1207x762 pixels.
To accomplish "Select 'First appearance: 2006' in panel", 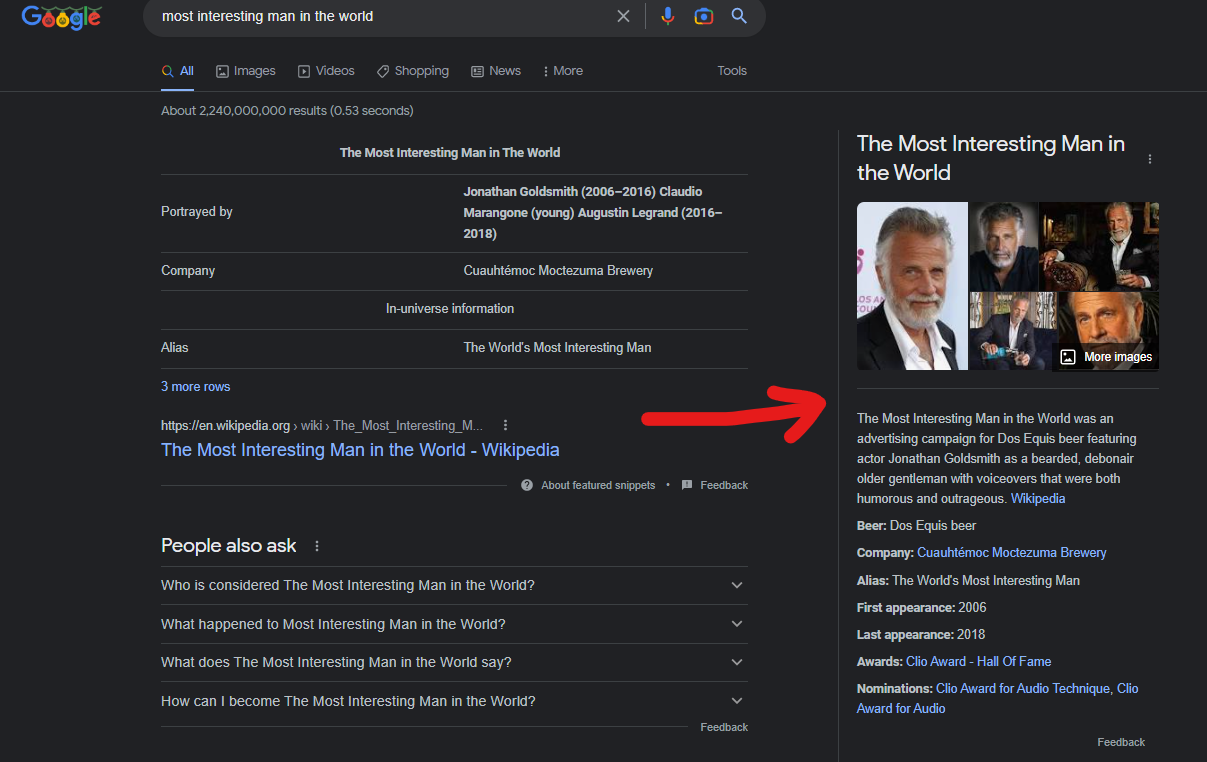I will pyautogui.click(x=921, y=607).
